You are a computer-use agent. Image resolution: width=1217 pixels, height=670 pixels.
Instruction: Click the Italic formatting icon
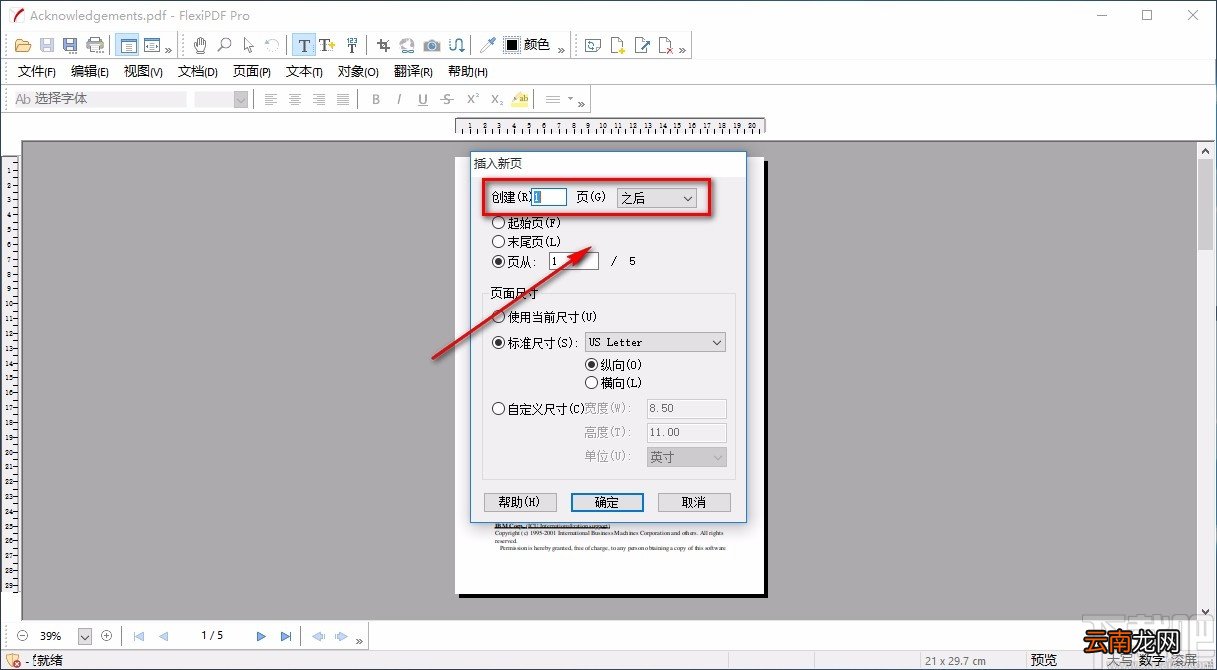pos(399,99)
